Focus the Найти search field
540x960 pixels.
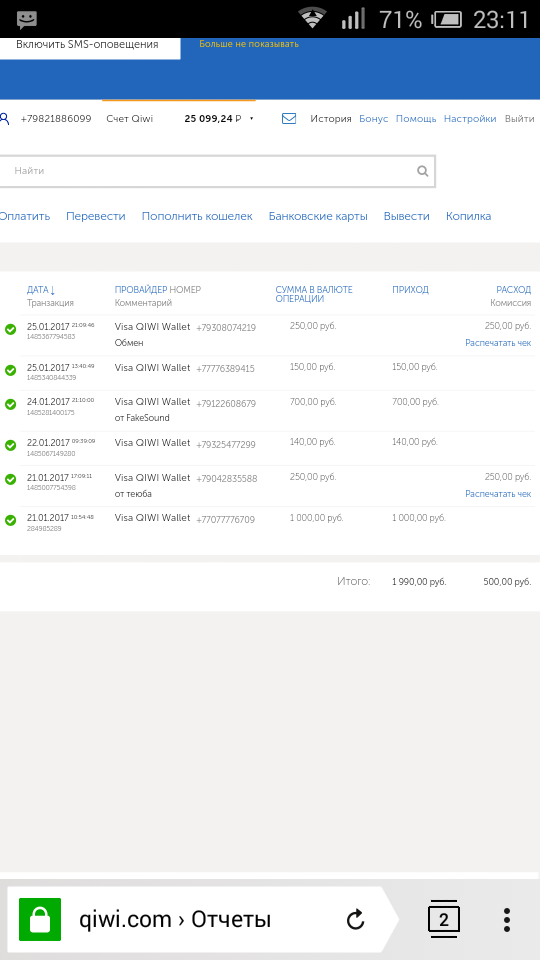pos(216,171)
